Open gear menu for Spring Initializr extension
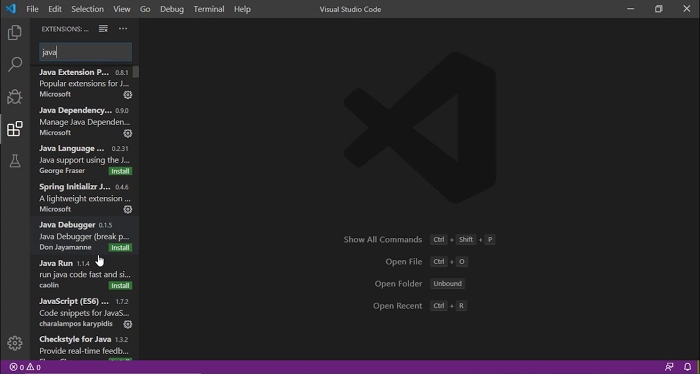Image resolution: width=700 pixels, height=374 pixels. pyautogui.click(x=128, y=209)
